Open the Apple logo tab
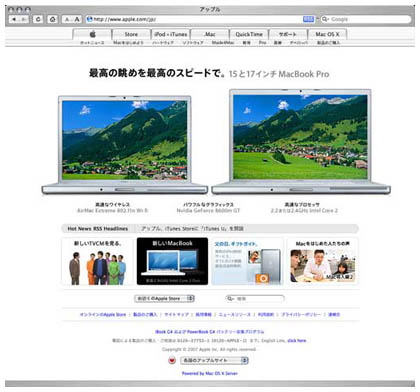The height and width of the screenshot is (392, 420). coord(92,34)
